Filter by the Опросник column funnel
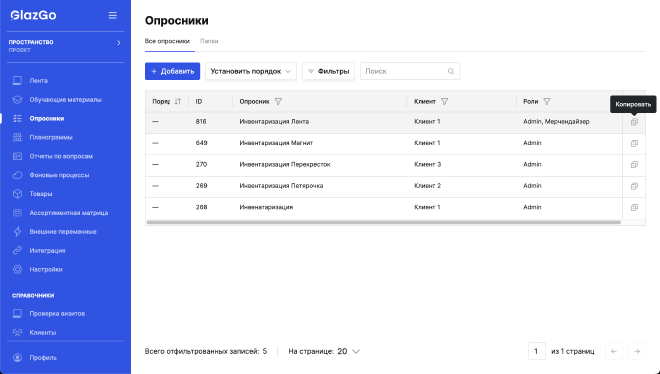The width and height of the screenshot is (660, 374). click(278, 101)
